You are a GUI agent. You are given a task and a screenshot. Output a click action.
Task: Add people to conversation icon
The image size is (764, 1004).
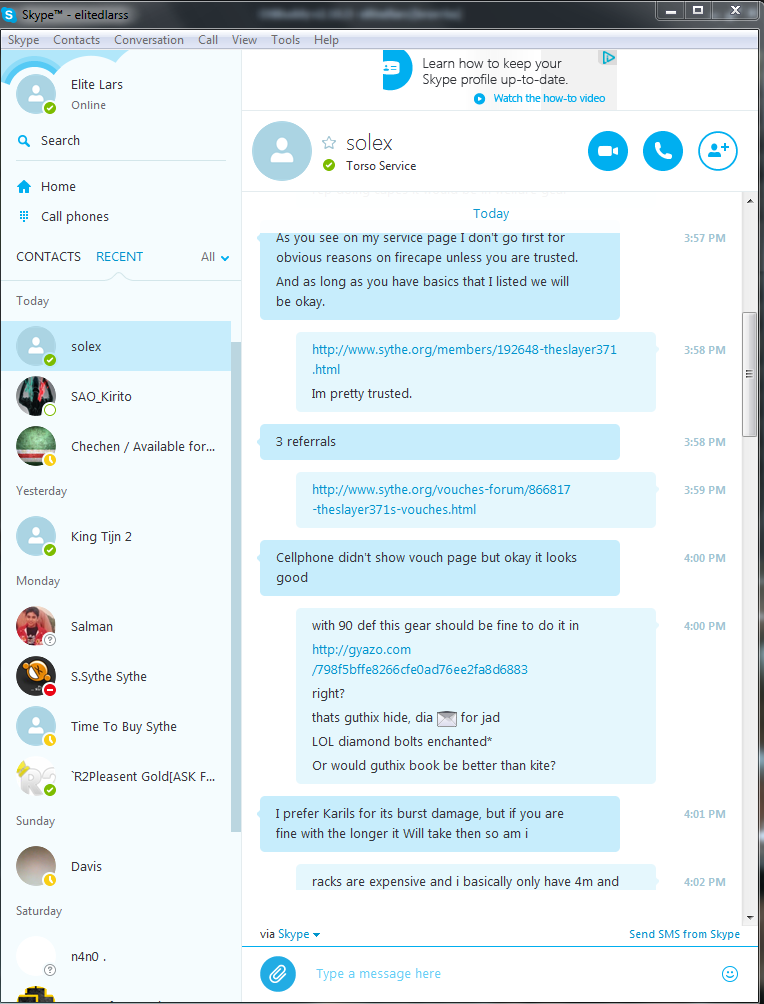click(x=718, y=151)
